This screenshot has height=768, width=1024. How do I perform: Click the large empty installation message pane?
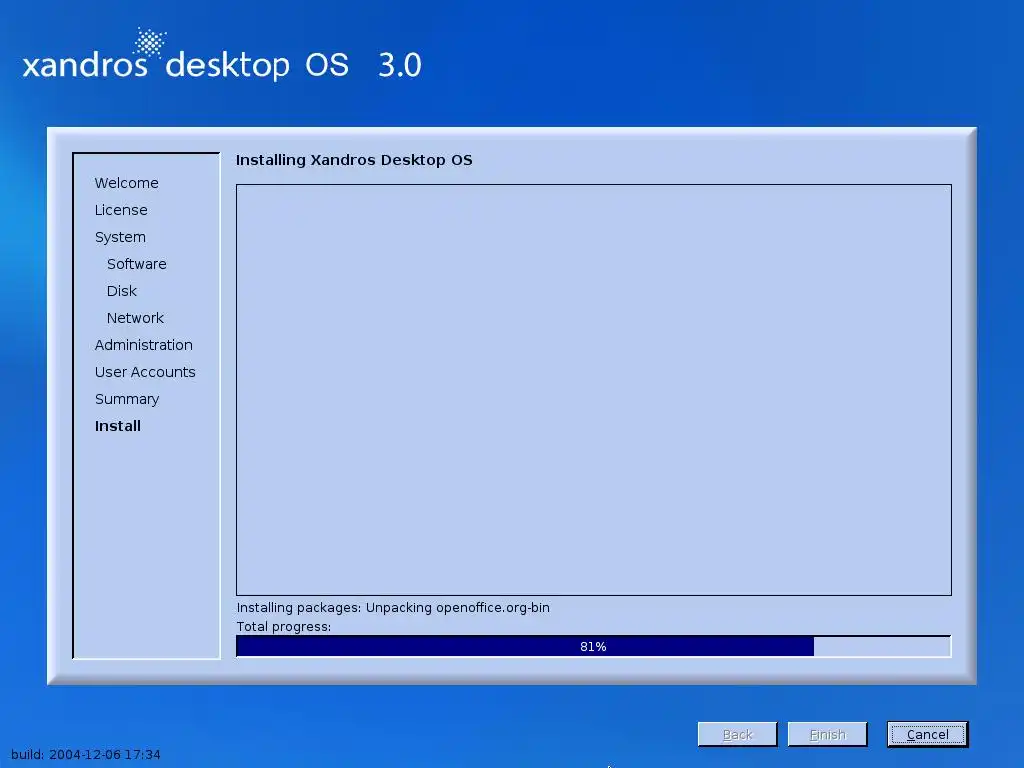pyautogui.click(x=594, y=390)
